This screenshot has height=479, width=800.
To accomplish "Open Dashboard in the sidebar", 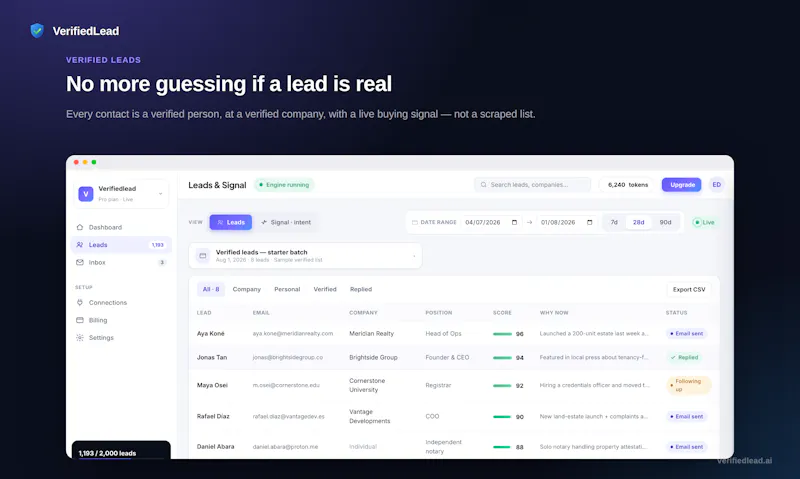I will point(105,227).
